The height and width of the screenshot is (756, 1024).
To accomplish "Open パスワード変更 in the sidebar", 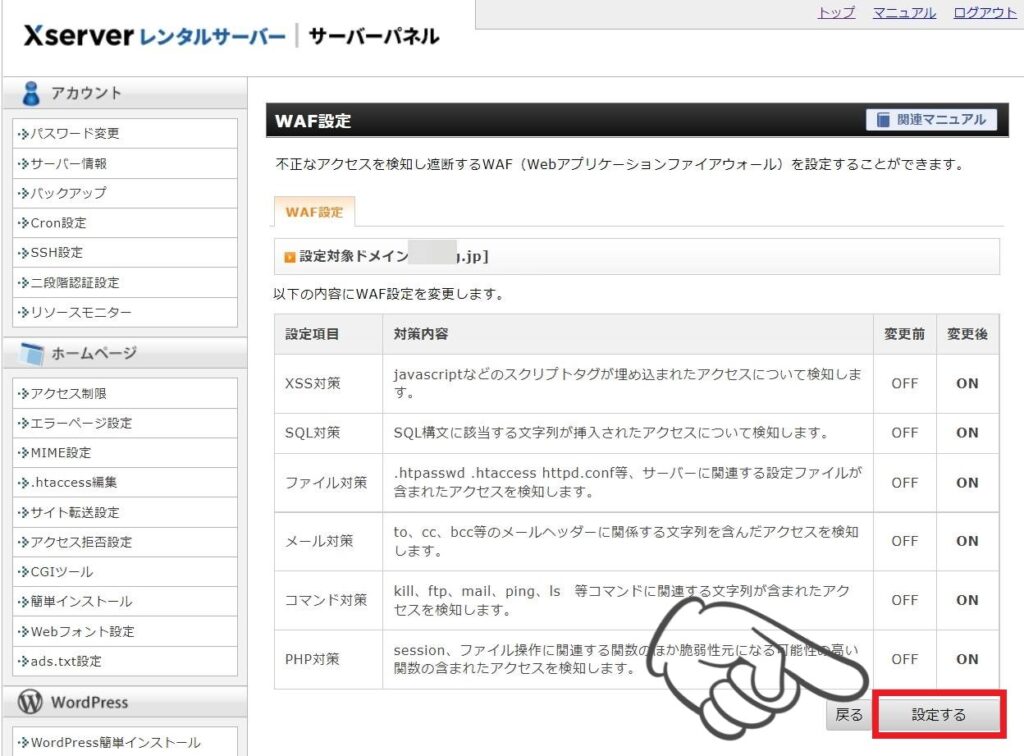I will (74, 133).
